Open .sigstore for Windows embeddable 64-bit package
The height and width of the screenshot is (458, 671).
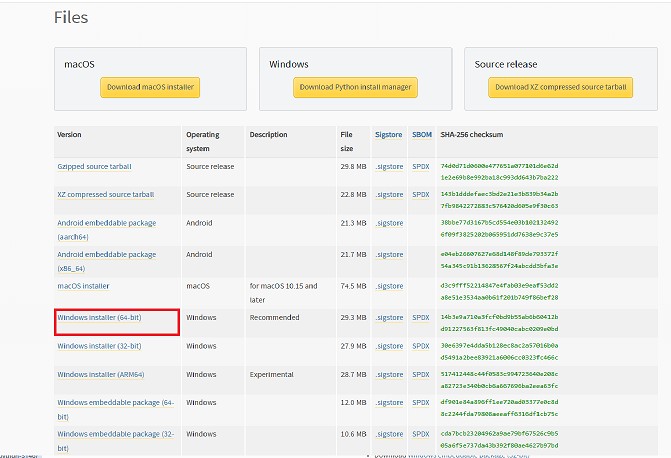(389, 402)
